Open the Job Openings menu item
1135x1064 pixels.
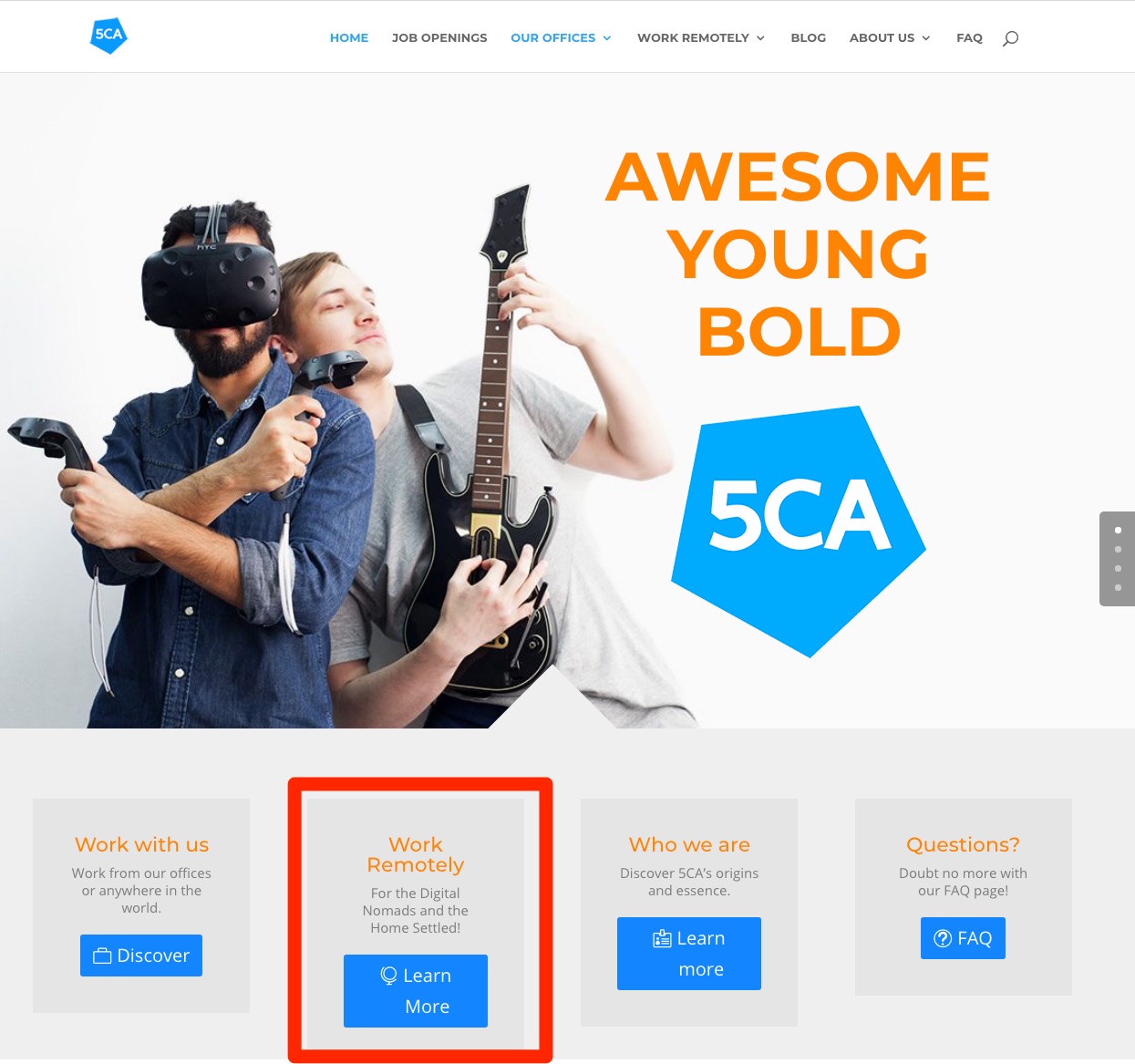tap(439, 37)
